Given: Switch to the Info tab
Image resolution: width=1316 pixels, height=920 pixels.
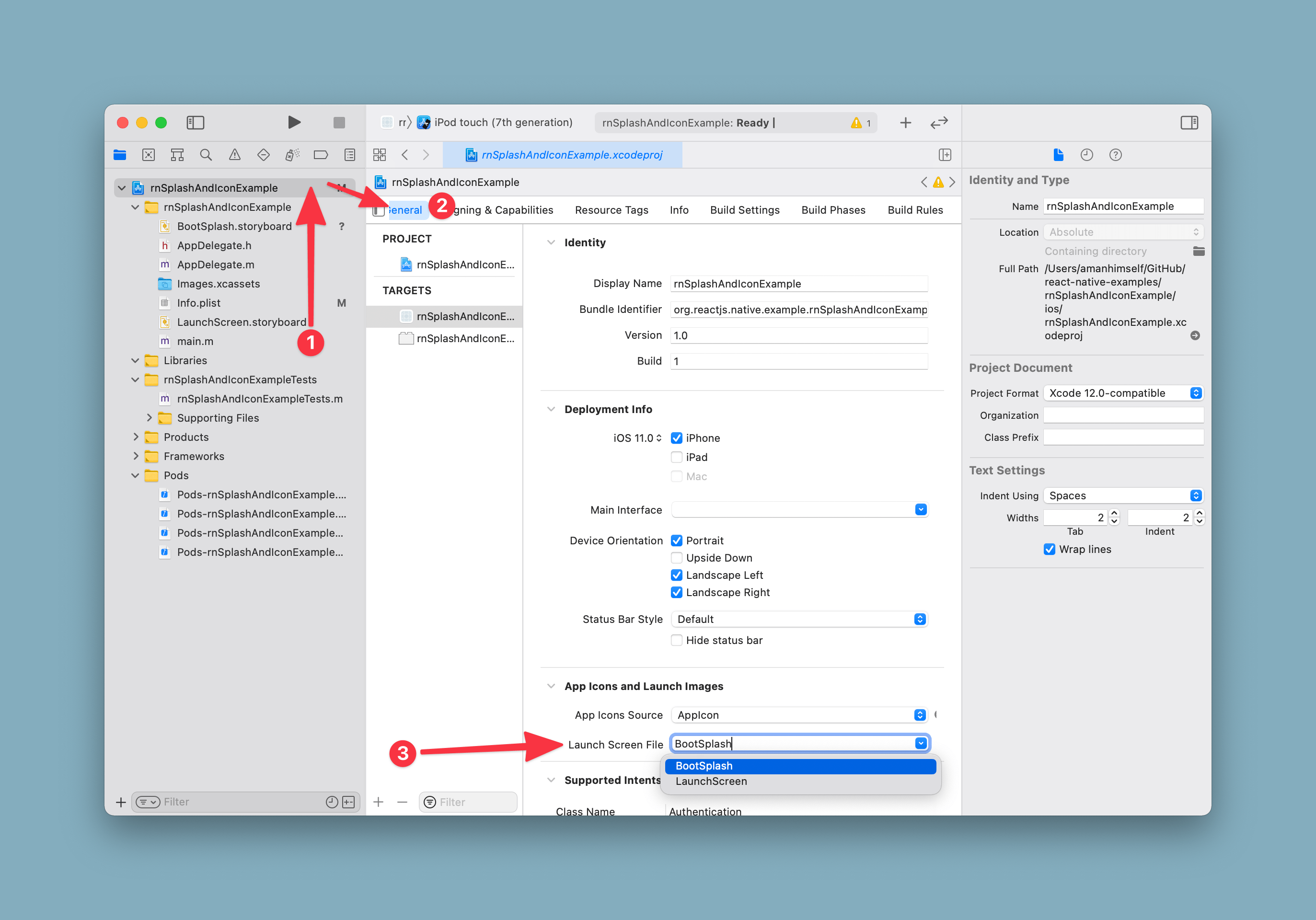Looking at the screenshot, I should point(679,210).
